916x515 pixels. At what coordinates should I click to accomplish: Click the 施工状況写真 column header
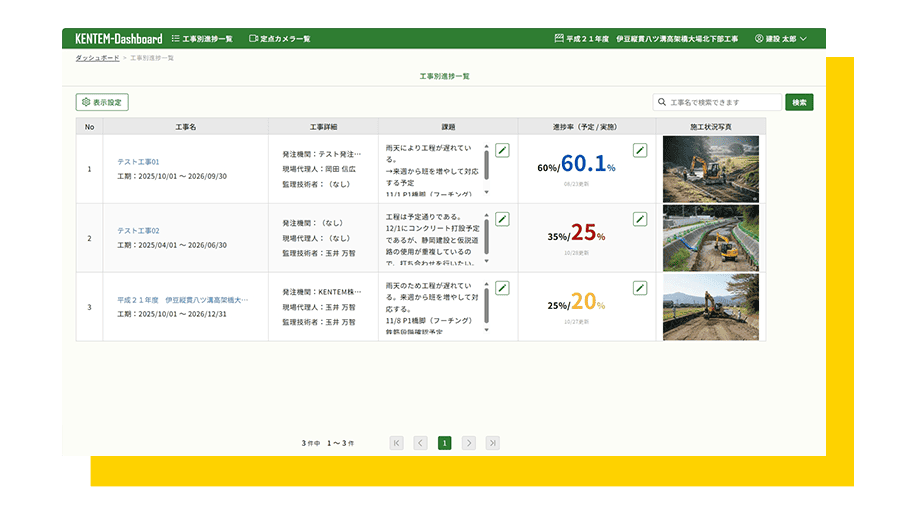[711, 127]
